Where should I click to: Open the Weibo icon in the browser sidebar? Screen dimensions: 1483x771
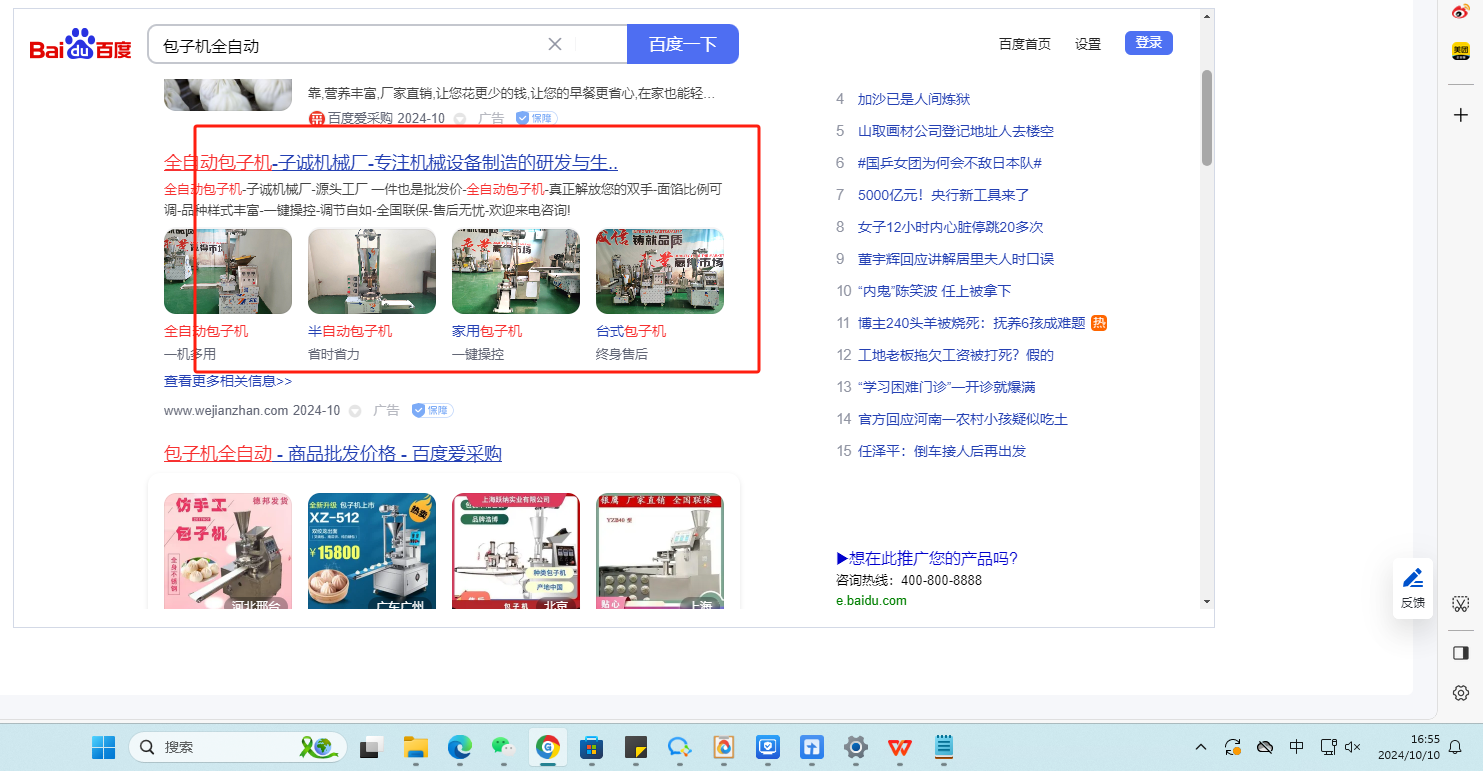pos(1461,12)
